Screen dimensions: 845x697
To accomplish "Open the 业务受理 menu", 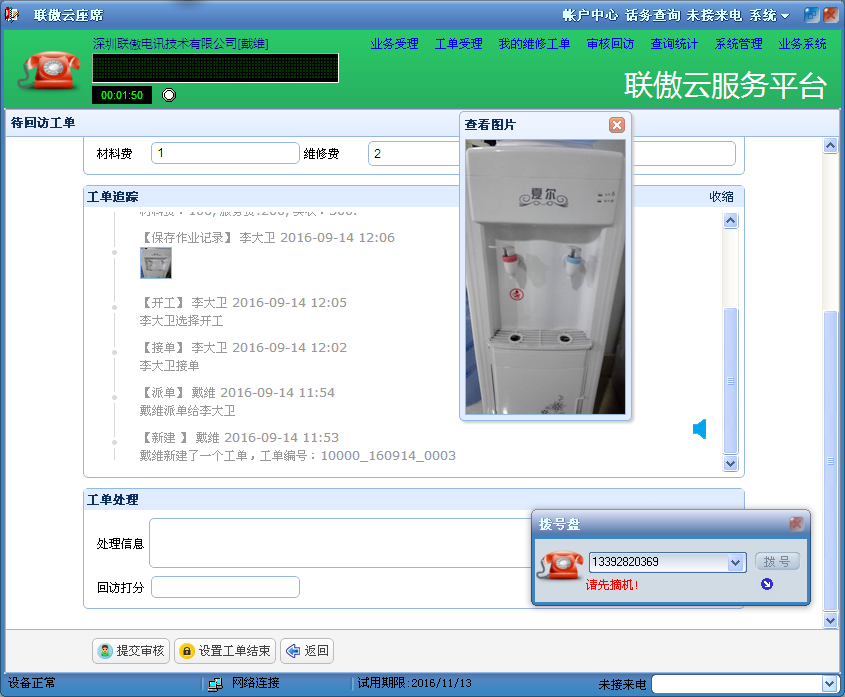I will point(394,44).
